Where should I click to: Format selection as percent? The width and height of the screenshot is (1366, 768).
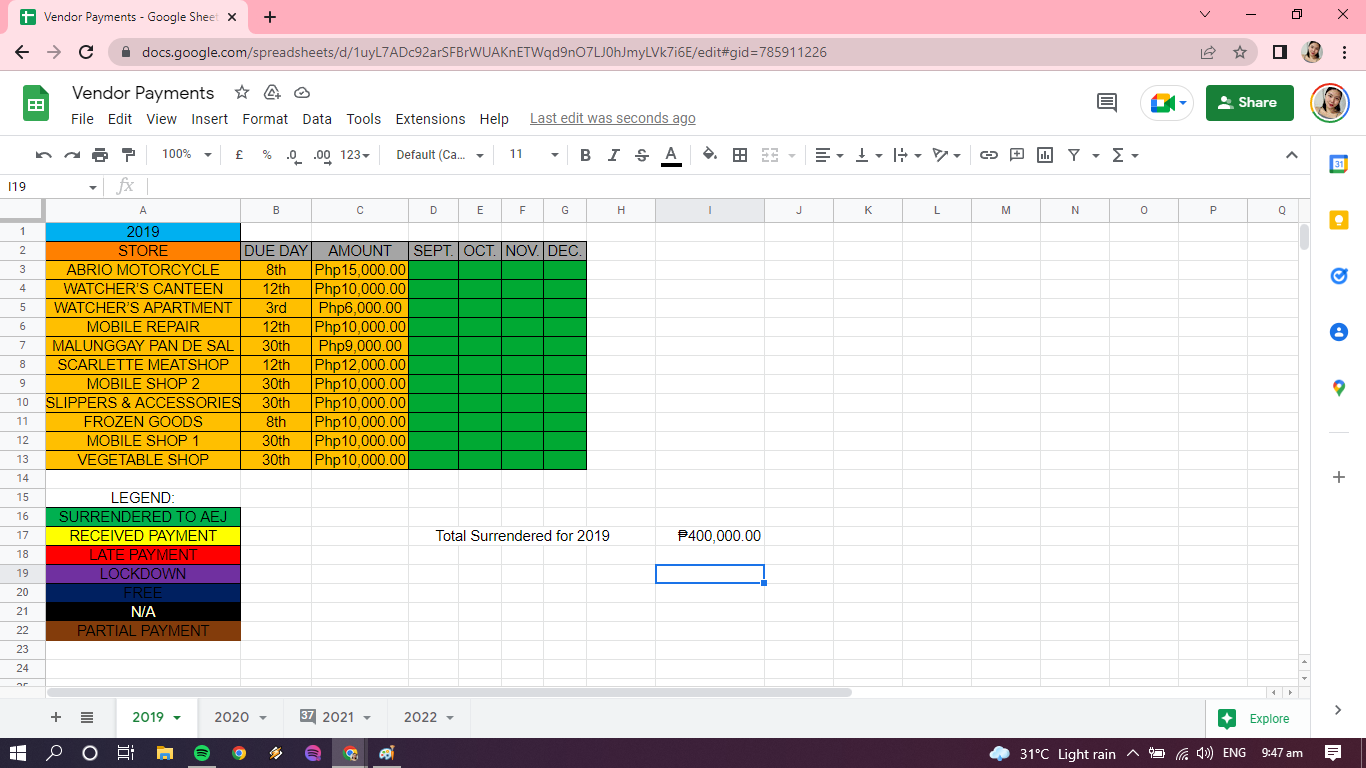pos(267,155)
